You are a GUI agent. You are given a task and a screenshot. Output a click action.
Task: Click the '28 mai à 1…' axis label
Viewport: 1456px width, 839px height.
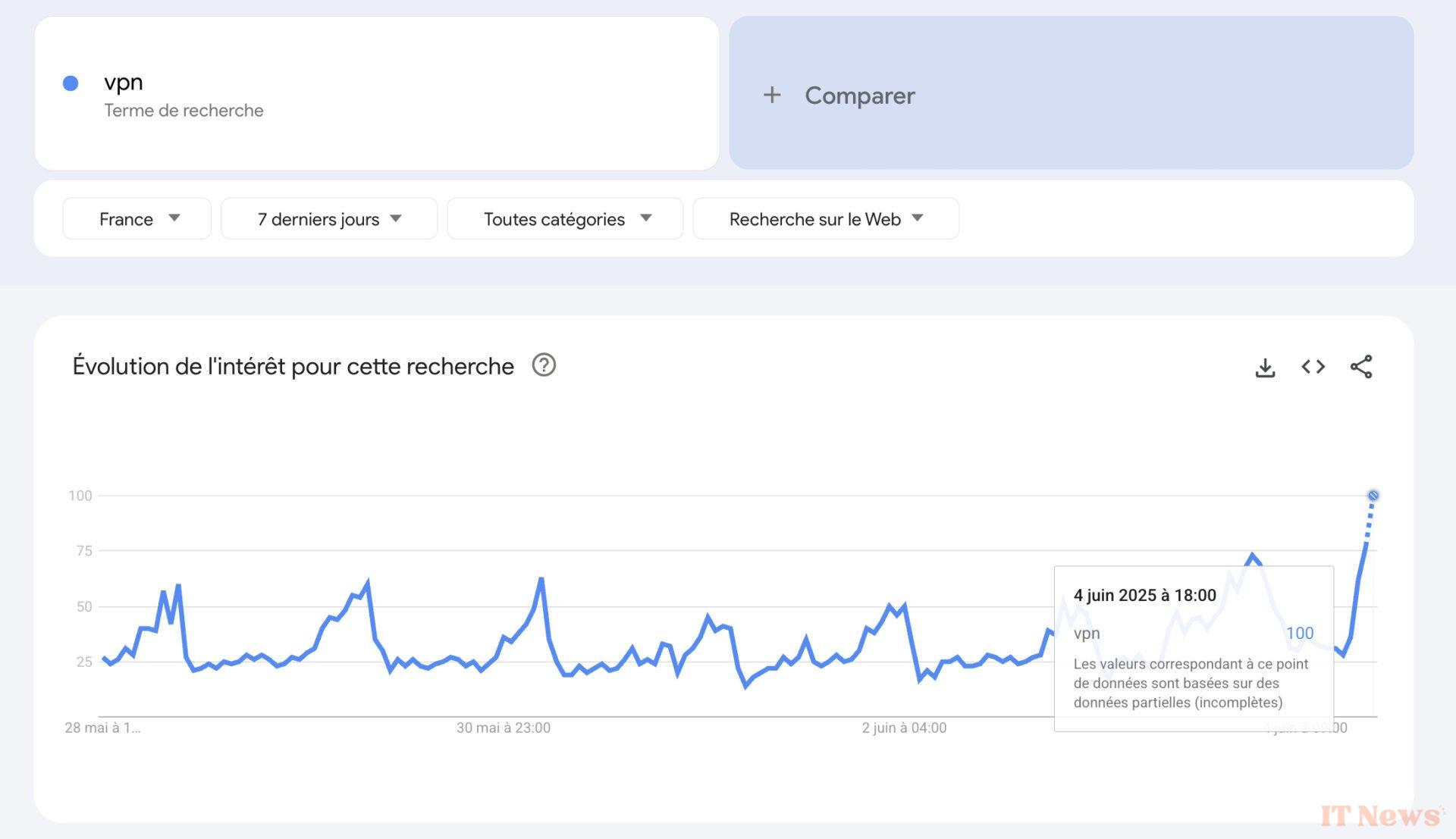(102, 728)
